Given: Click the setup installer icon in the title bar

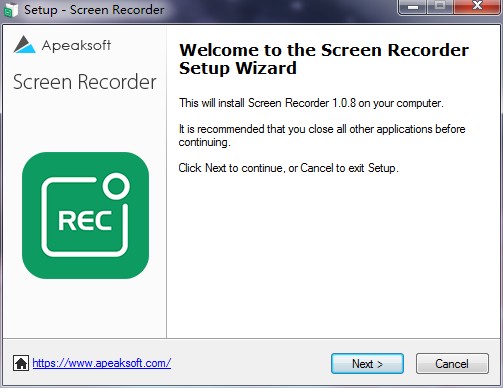Looking at the screenshot, I should click(10, 10).
